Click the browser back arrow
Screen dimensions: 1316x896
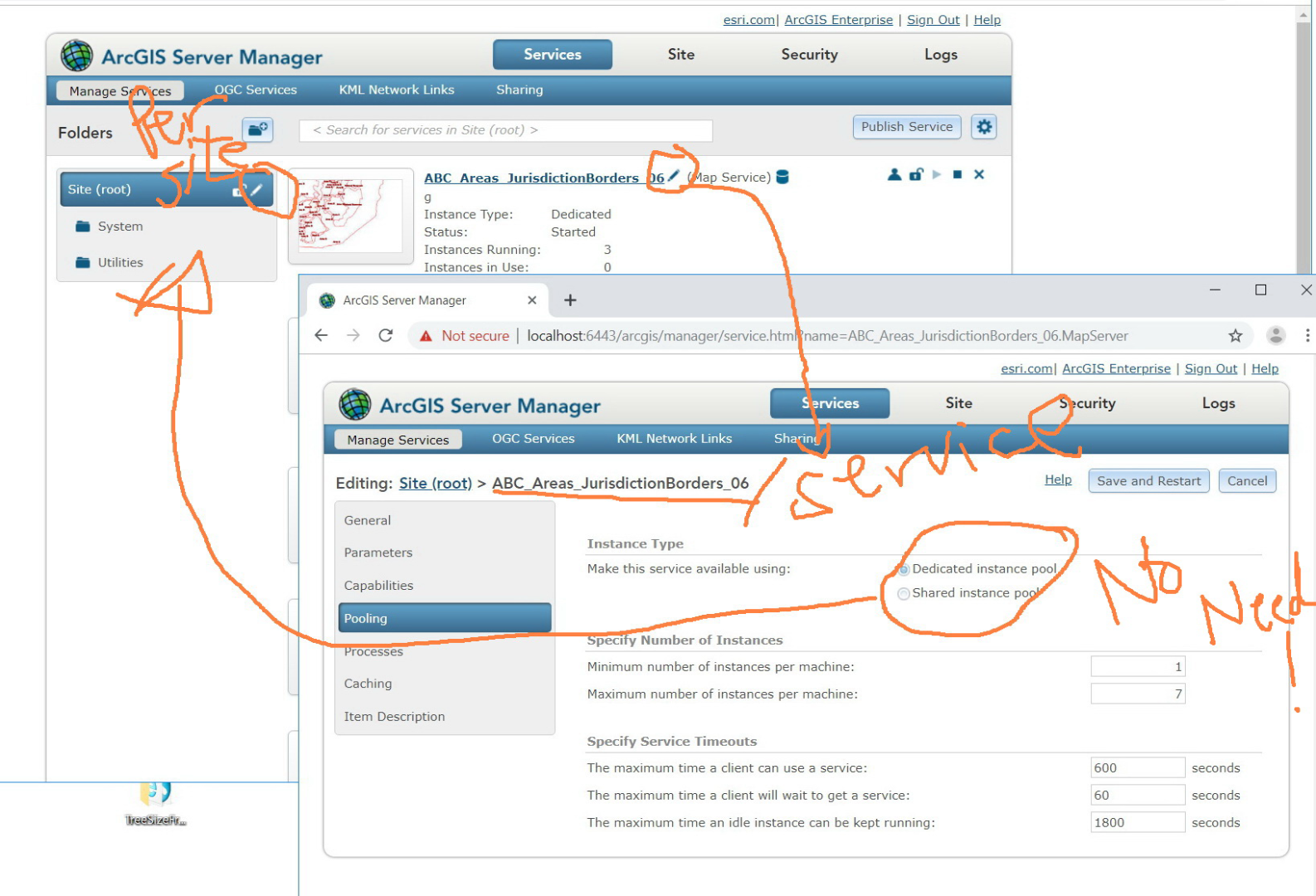click(x=321, y=335)
